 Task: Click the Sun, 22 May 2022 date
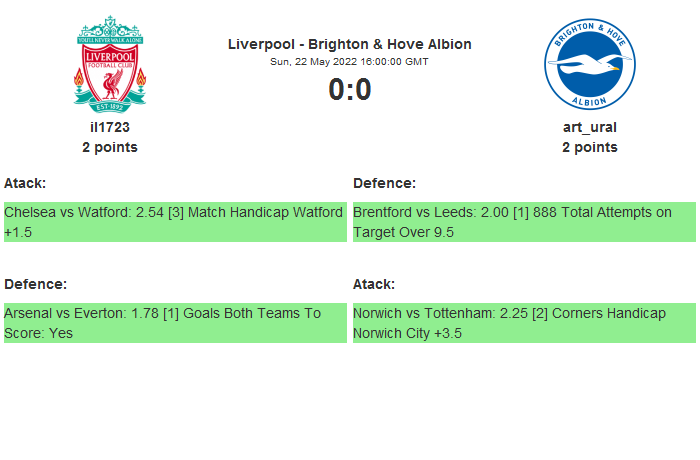(314, 61)
